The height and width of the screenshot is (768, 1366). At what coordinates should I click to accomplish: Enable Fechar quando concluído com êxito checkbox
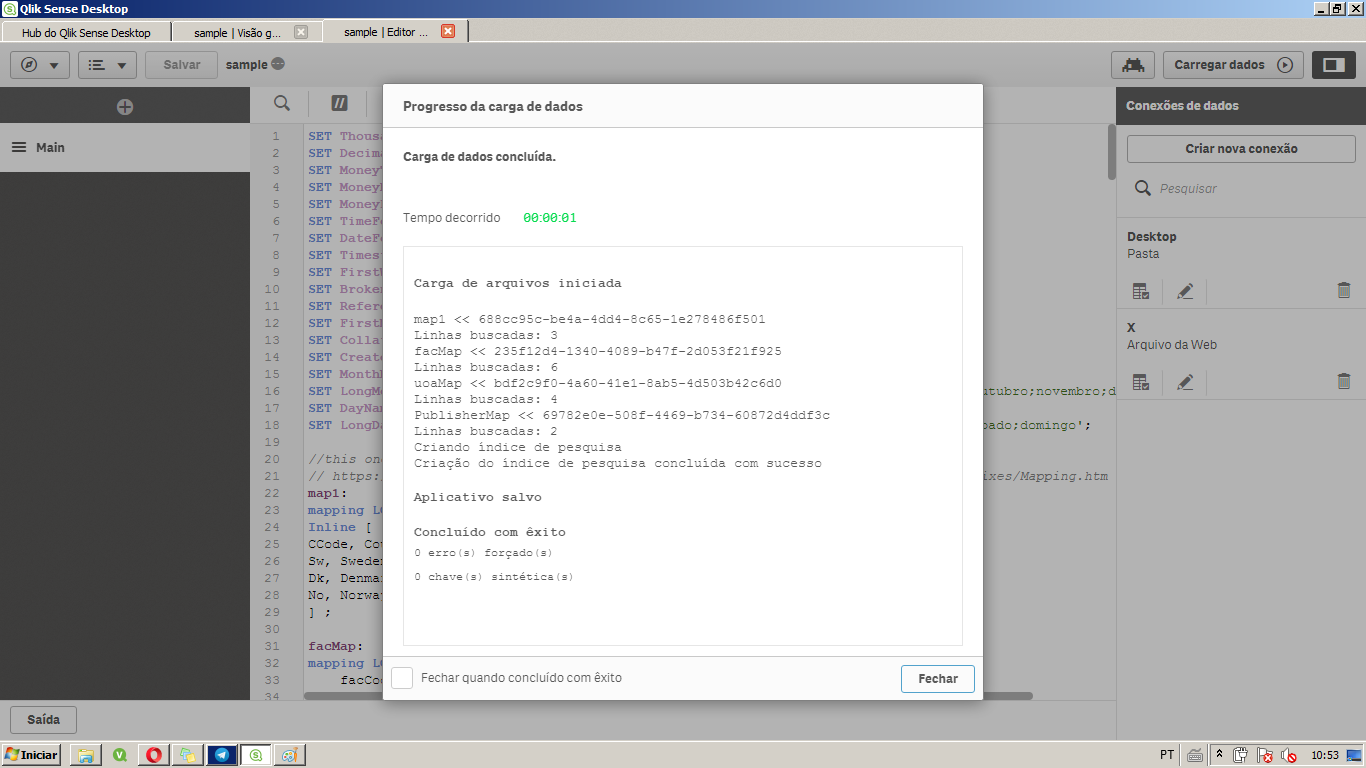point(402,678)
